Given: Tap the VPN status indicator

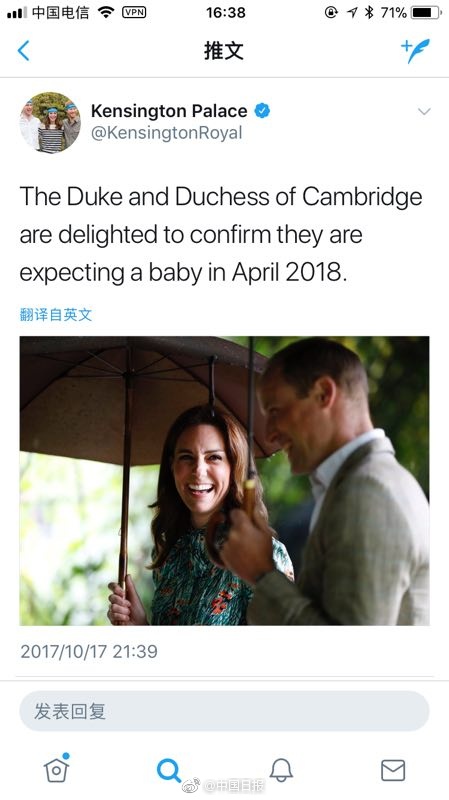Looking at the screenshot, I should click(134, 12).
